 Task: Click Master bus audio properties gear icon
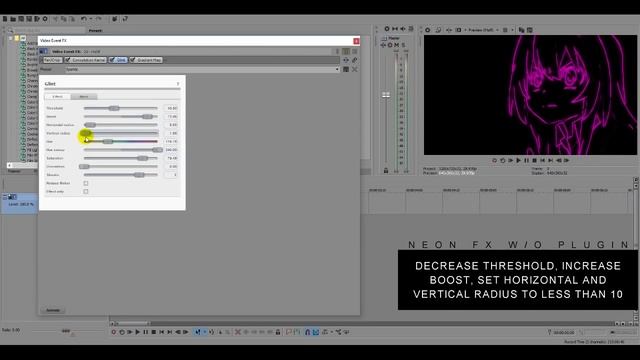(x=387, y=29)
